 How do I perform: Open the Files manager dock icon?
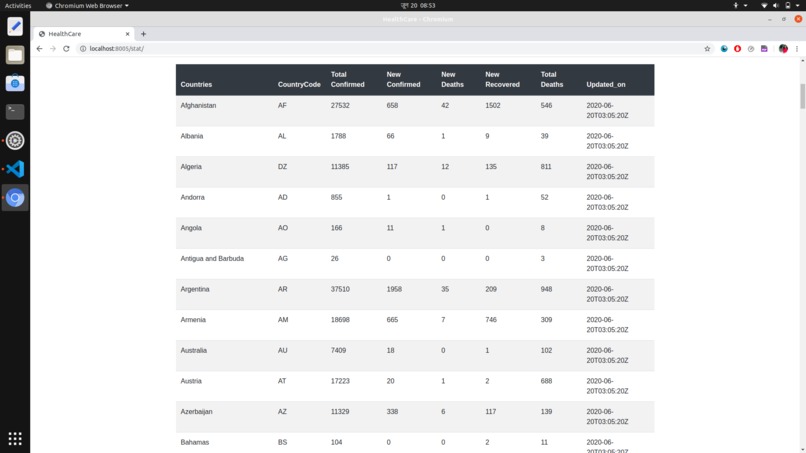pos(15,55)
